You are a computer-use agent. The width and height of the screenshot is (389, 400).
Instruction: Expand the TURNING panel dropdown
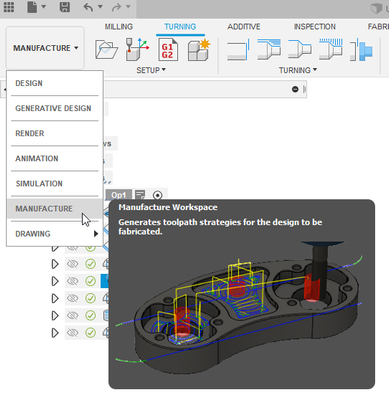(298, 70)
